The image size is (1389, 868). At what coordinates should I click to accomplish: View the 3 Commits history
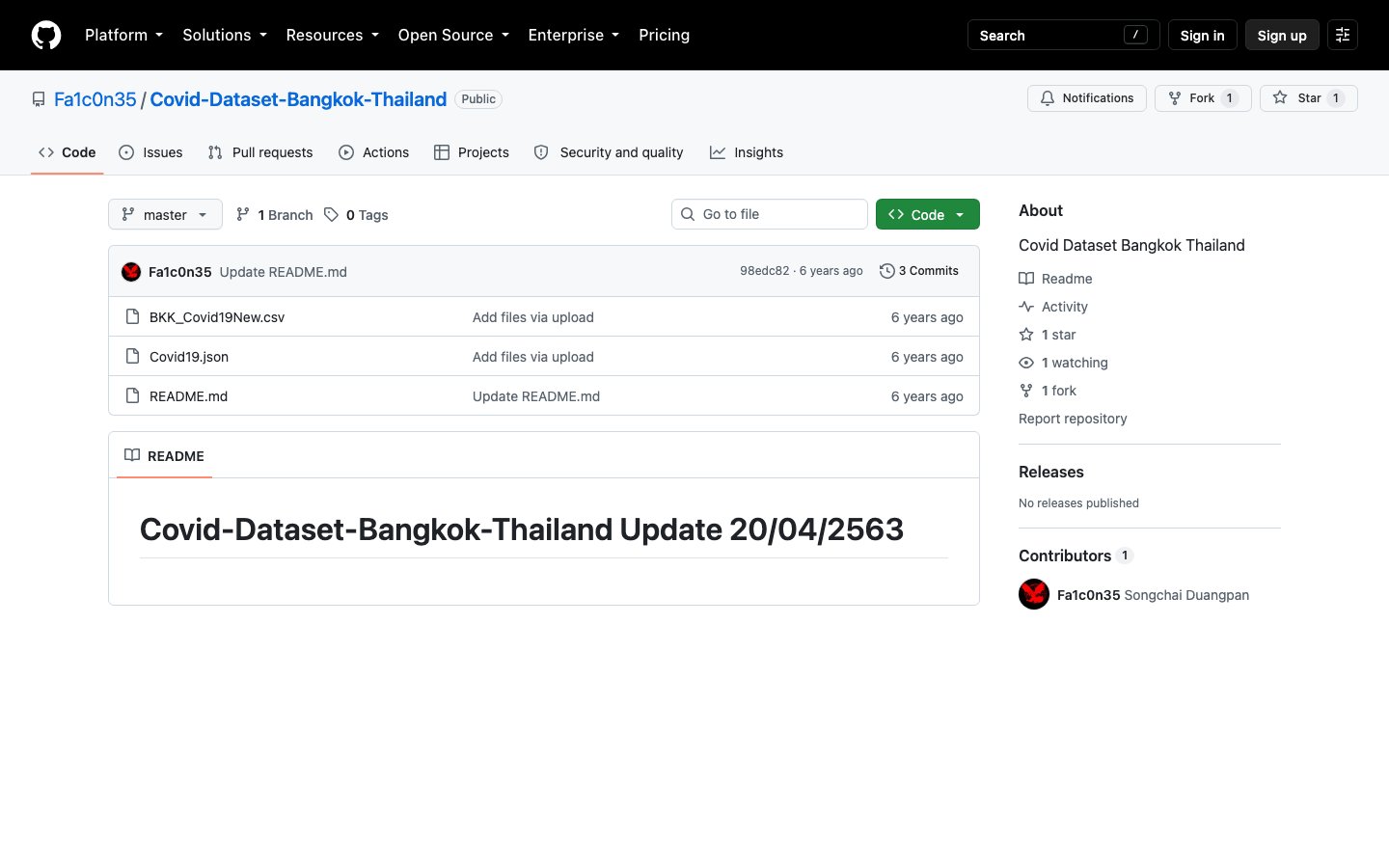(919, 271)
